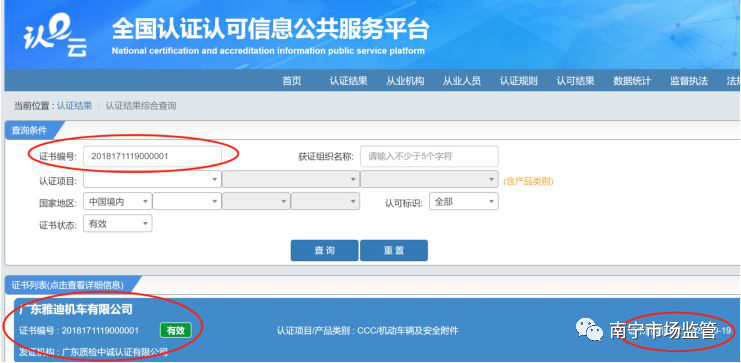This screenshot has height=363, width=741.
Task: Go to 数据统计 in the nav bar
Action: (632, 81)
